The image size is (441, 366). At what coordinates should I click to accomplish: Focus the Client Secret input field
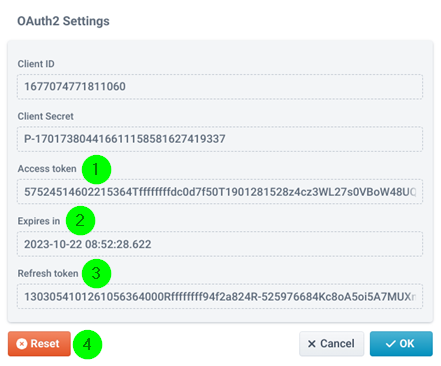click(x=220, y=139)
